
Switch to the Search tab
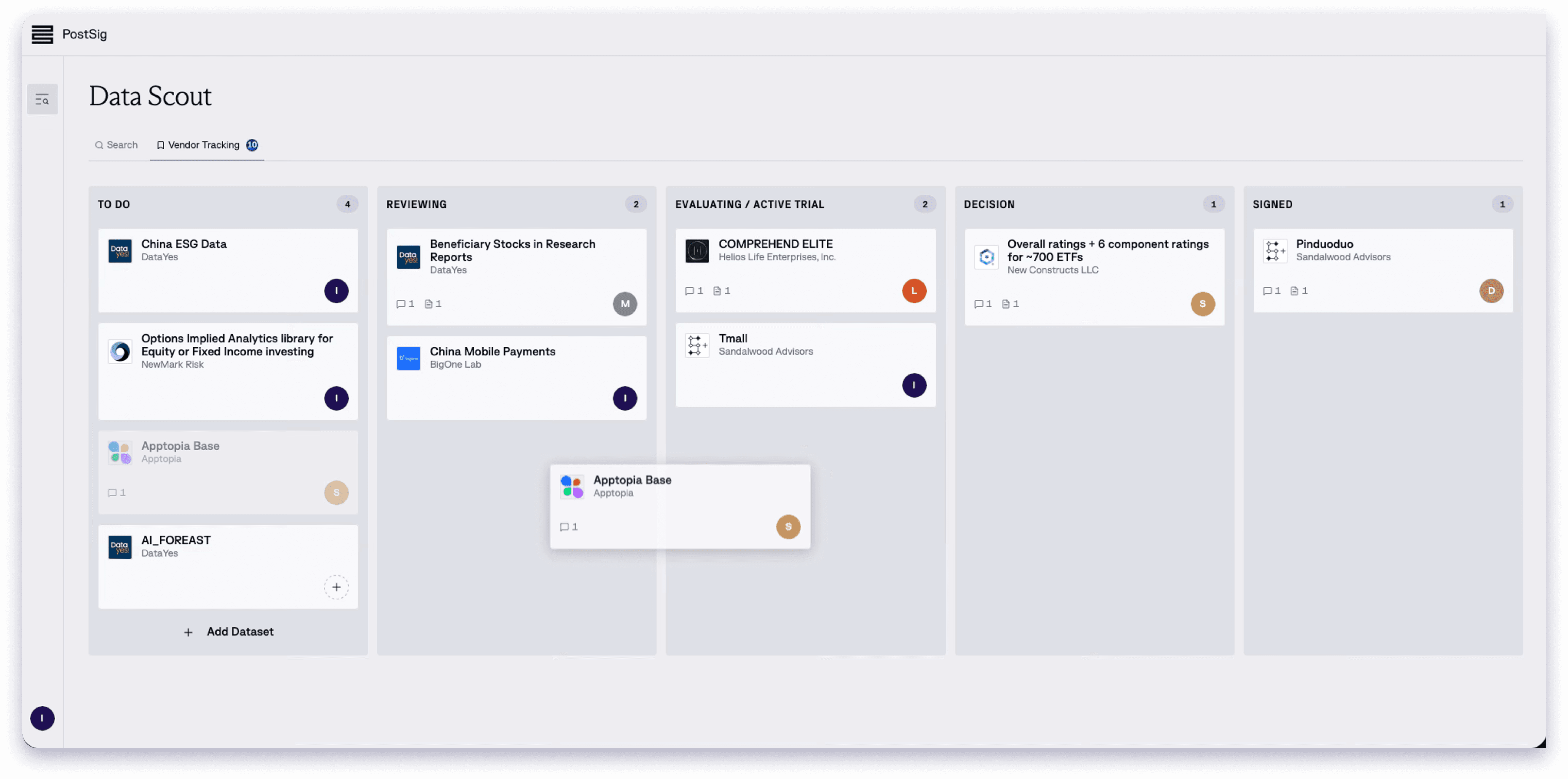click(116, 145)
